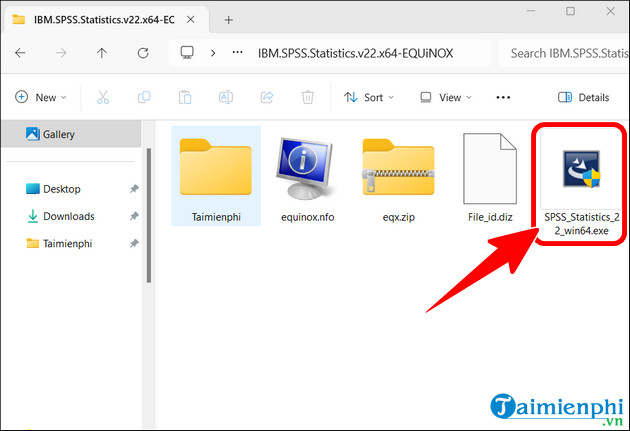Open the View layout dropdown
The image size is (630, 431).
pyautogui.click(x=445, y=97)
